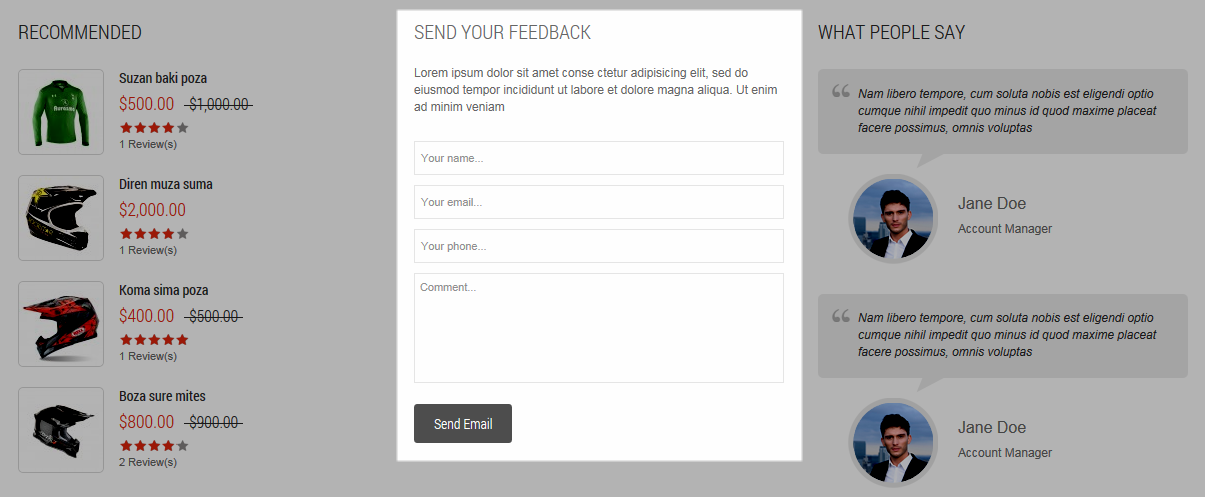View 1 Review(s) for Diren muza suma

pos(148,250)
